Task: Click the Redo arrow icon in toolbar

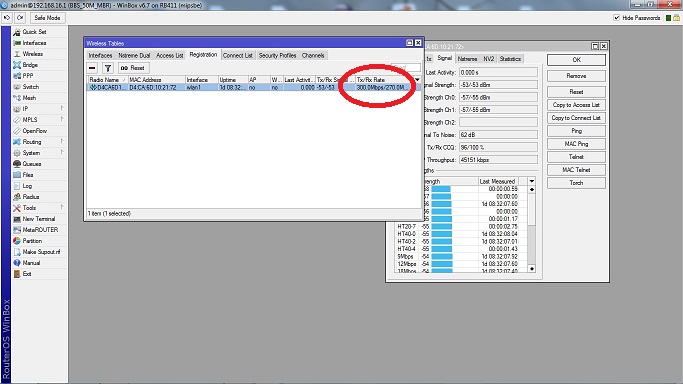Action: click(x=20, y=18)
